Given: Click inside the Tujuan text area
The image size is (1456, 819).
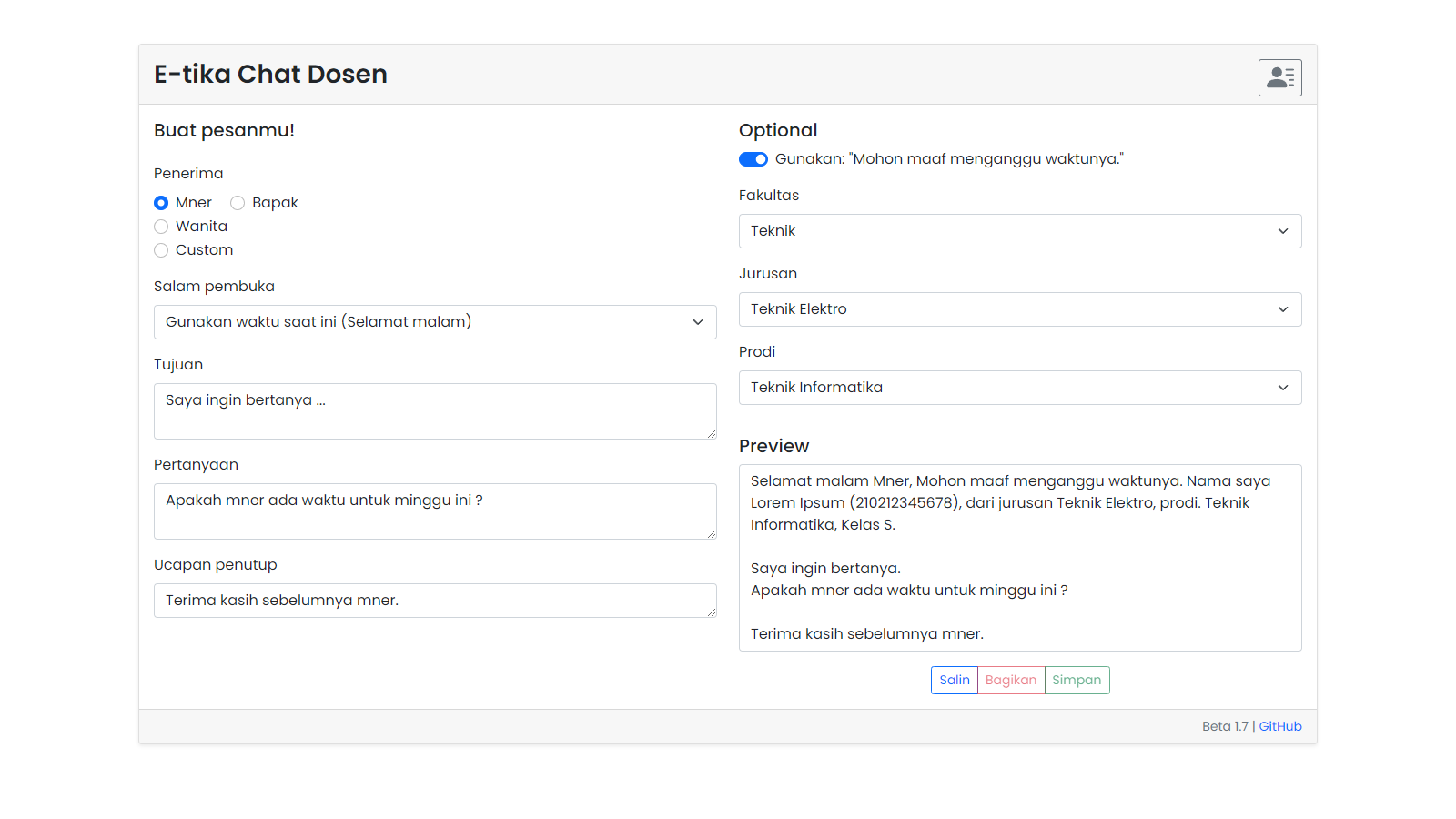Looking at the screenshot, I should [x=435, y=410].
